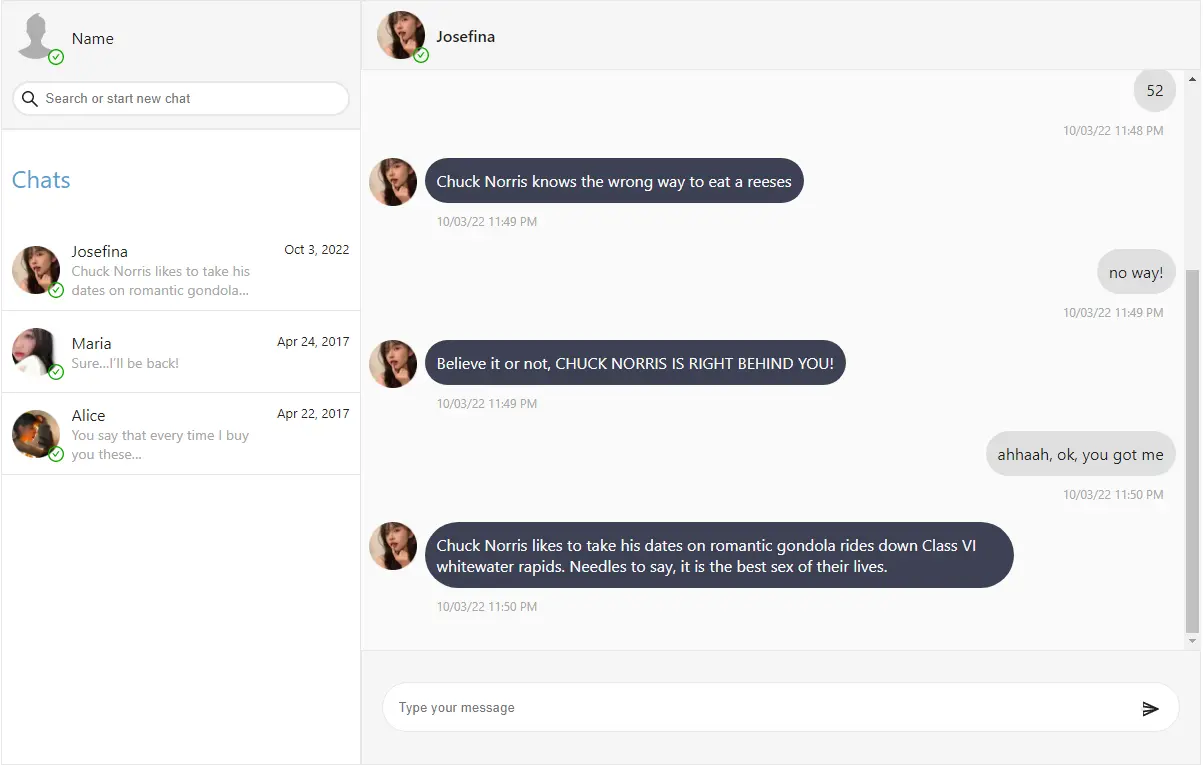Click the green status badge under Name avatar
The image size is (1203, 765).
(x=56, y=57)
